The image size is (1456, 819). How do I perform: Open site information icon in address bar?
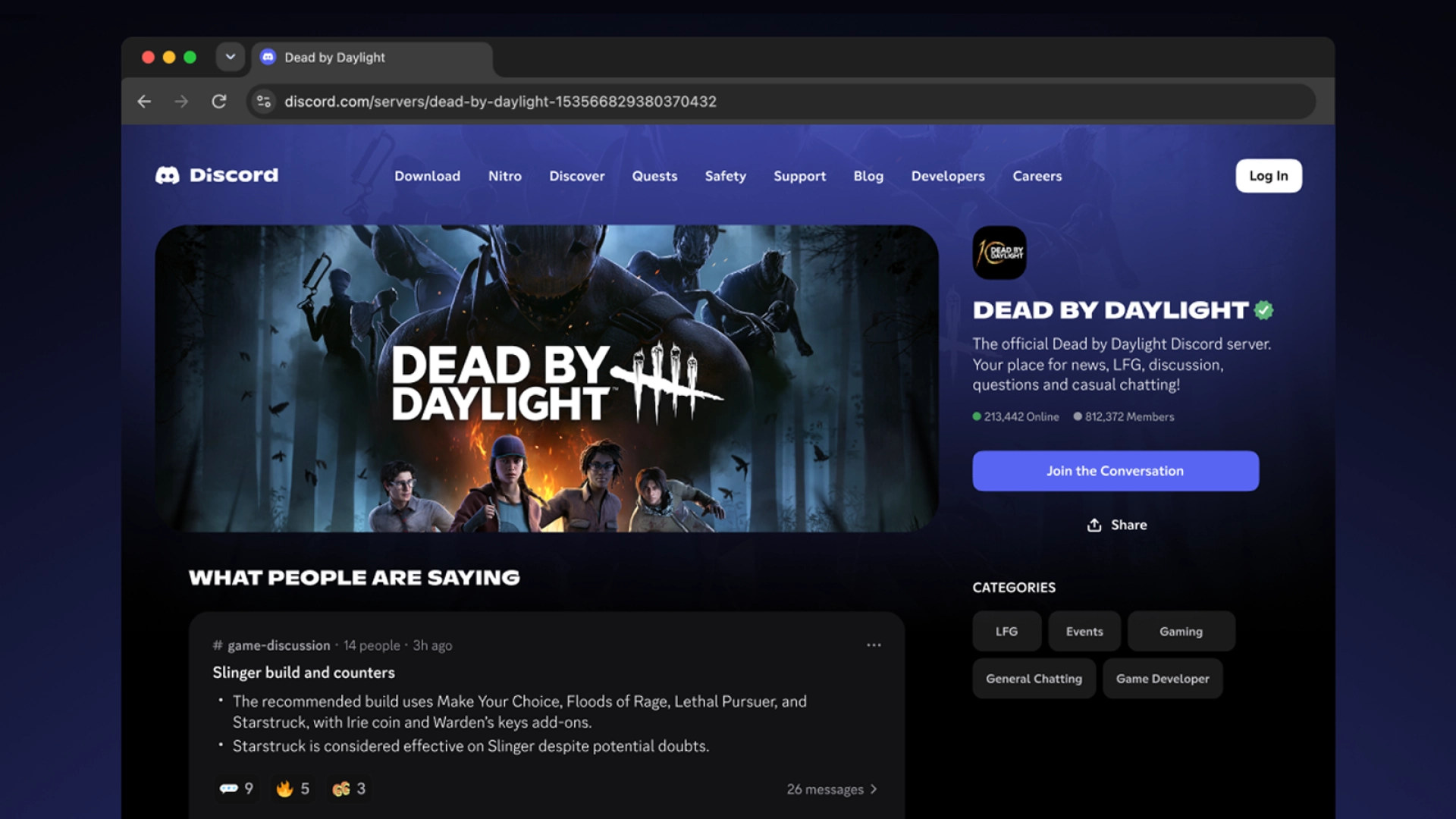pos(264,102)
